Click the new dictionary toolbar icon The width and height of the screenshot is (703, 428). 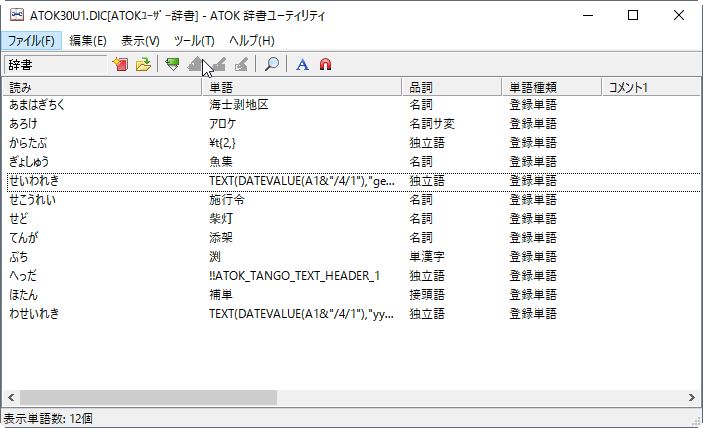pyautogui.click(x=120, y=65)
